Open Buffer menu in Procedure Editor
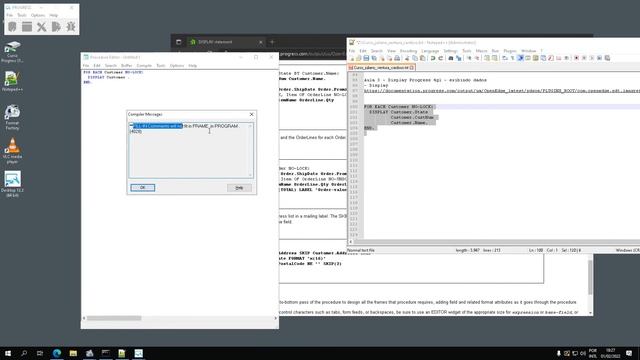 click(x=127, y=66)
